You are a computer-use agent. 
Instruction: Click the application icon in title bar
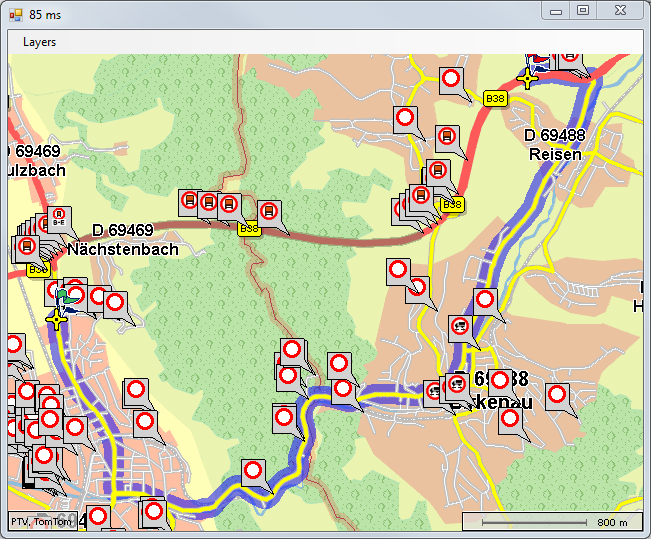click(x=15, y=15)
